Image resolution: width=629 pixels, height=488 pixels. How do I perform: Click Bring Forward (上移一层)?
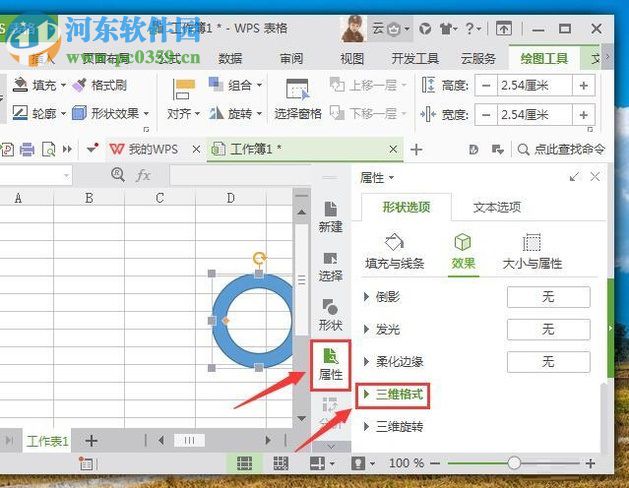[368, 85]
